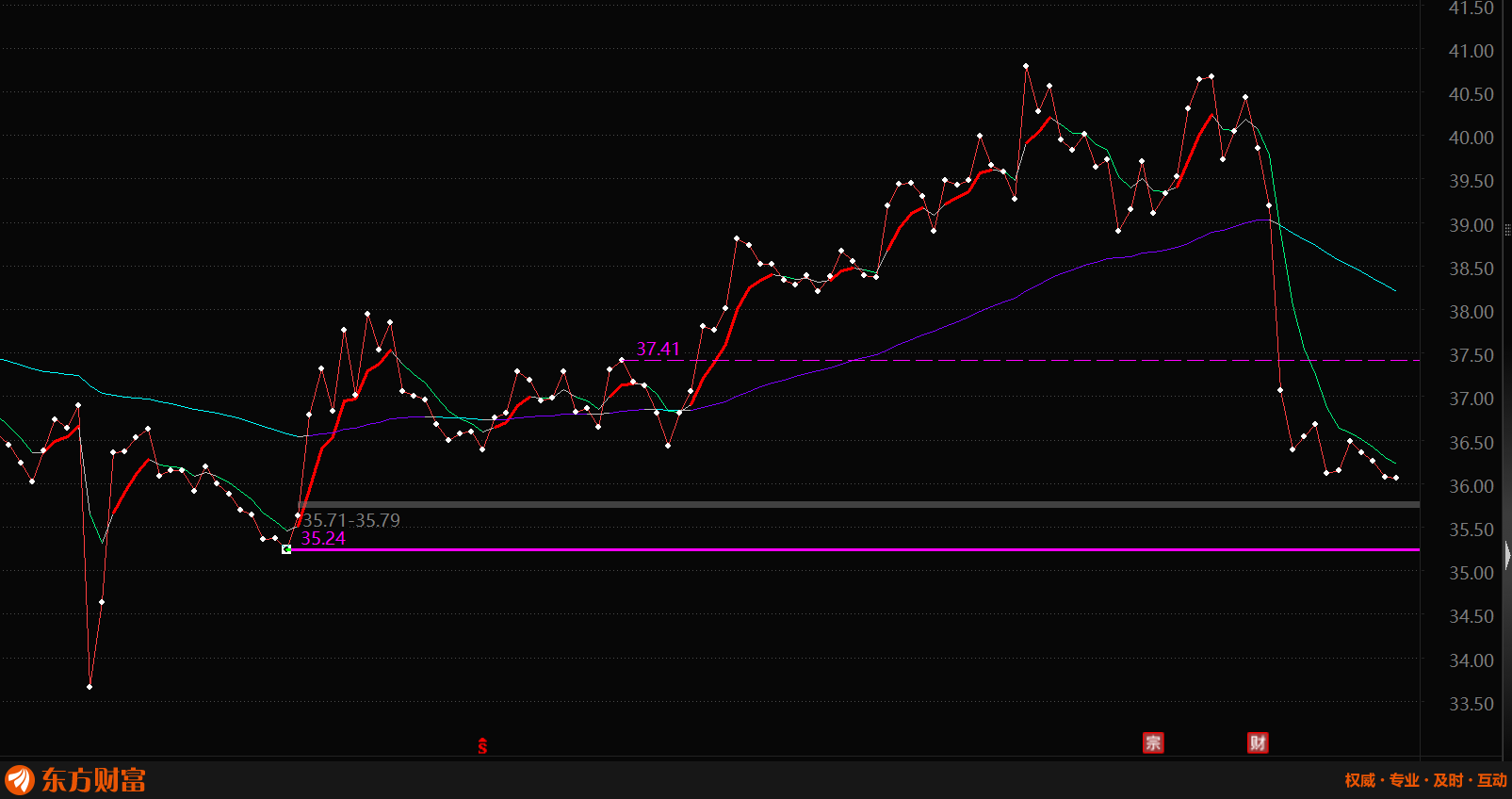This screenshot has height=799, width=1512.
Task: Select the green start-point marker at 35.24
Action: (x=286, y=549)
